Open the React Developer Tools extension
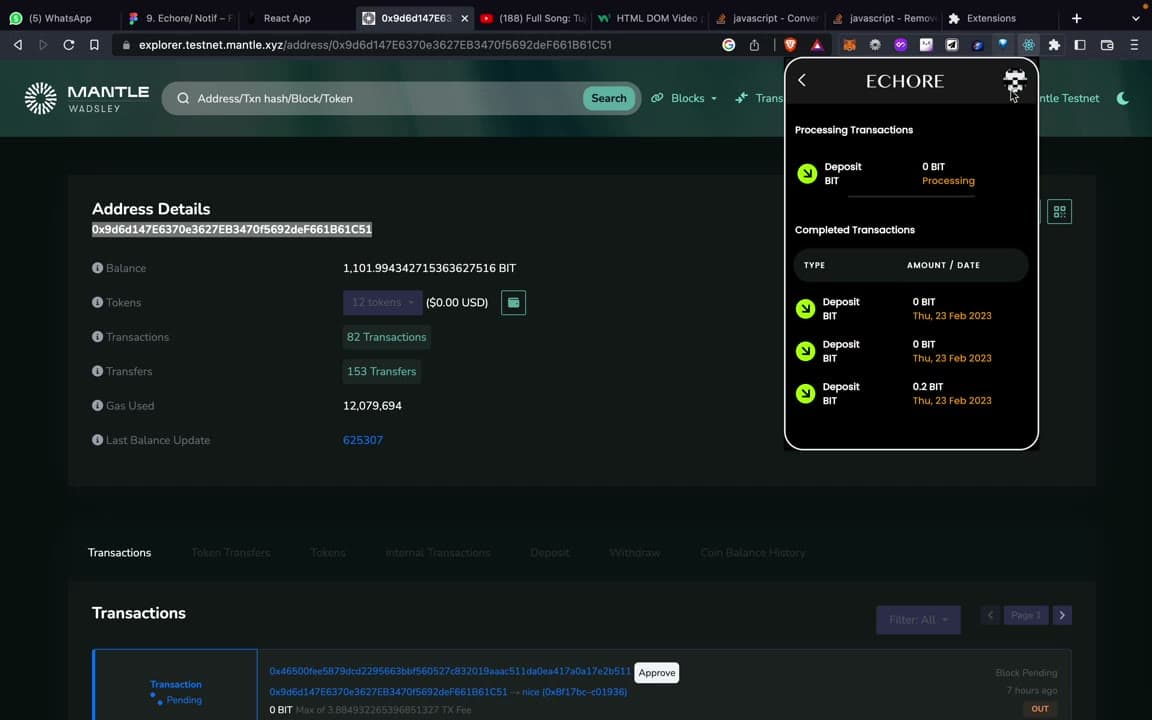The width and height of the screenshot is (1152, 720). pyautogui.click(x=1029, y=45)
